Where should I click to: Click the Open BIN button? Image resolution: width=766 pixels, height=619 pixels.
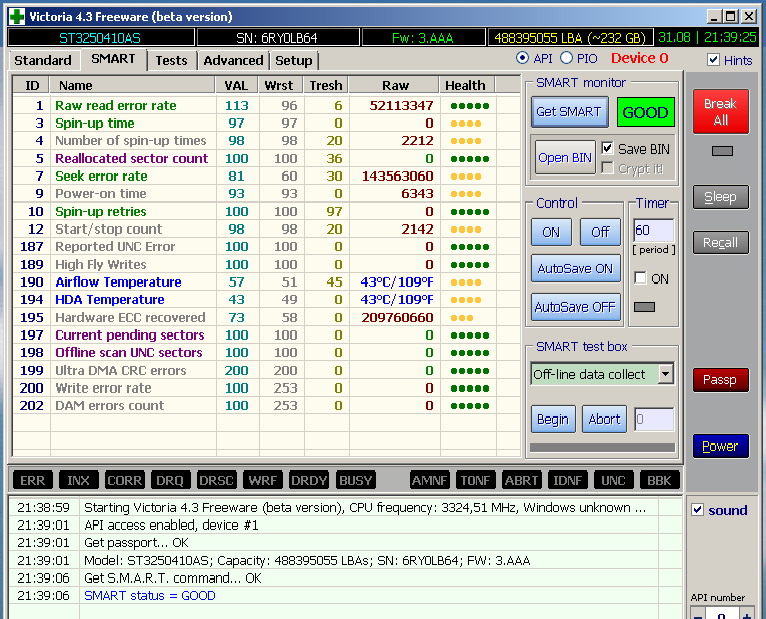[565, 157]
